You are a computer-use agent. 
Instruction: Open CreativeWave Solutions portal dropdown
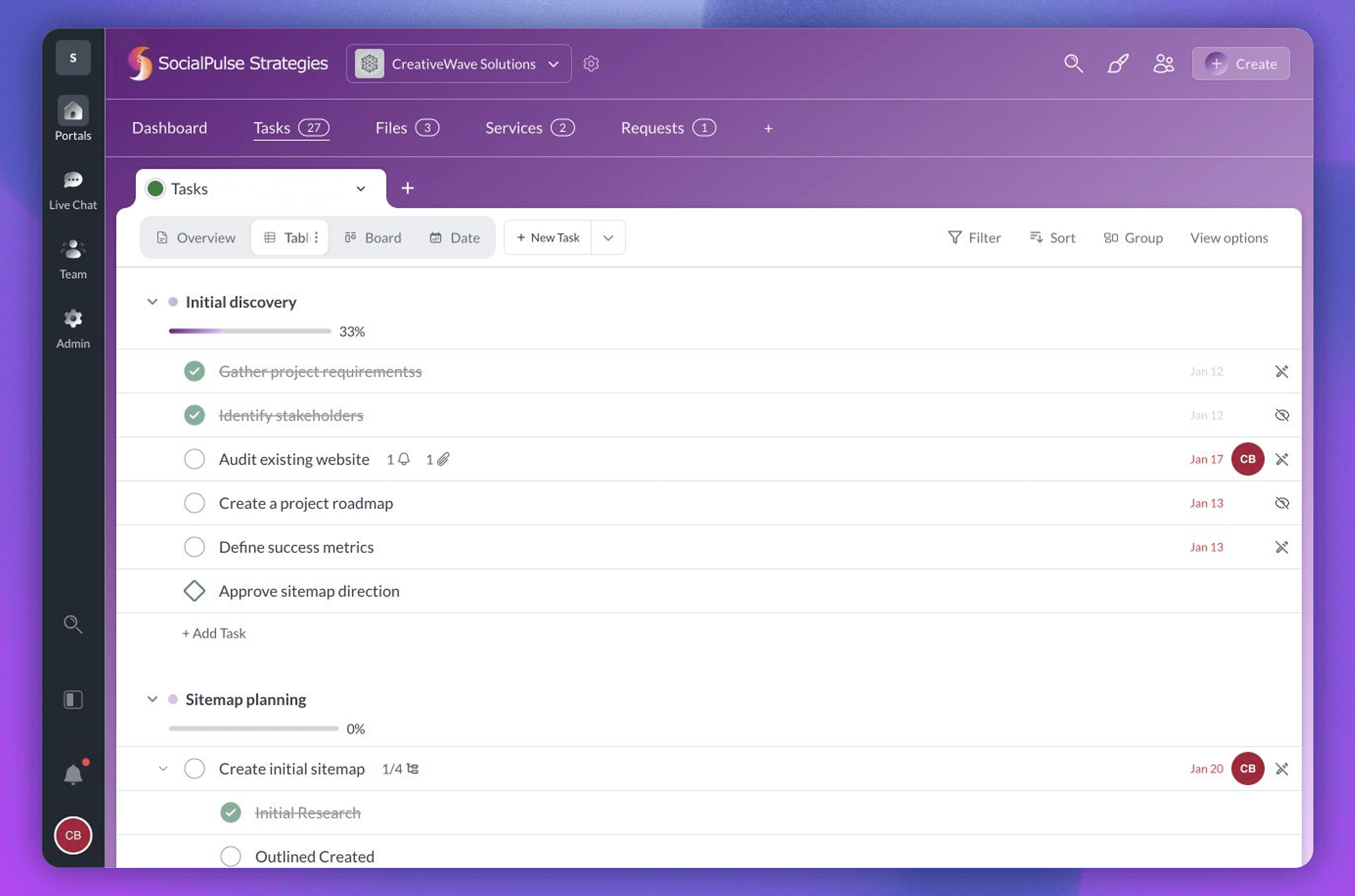tap(459, 64)
